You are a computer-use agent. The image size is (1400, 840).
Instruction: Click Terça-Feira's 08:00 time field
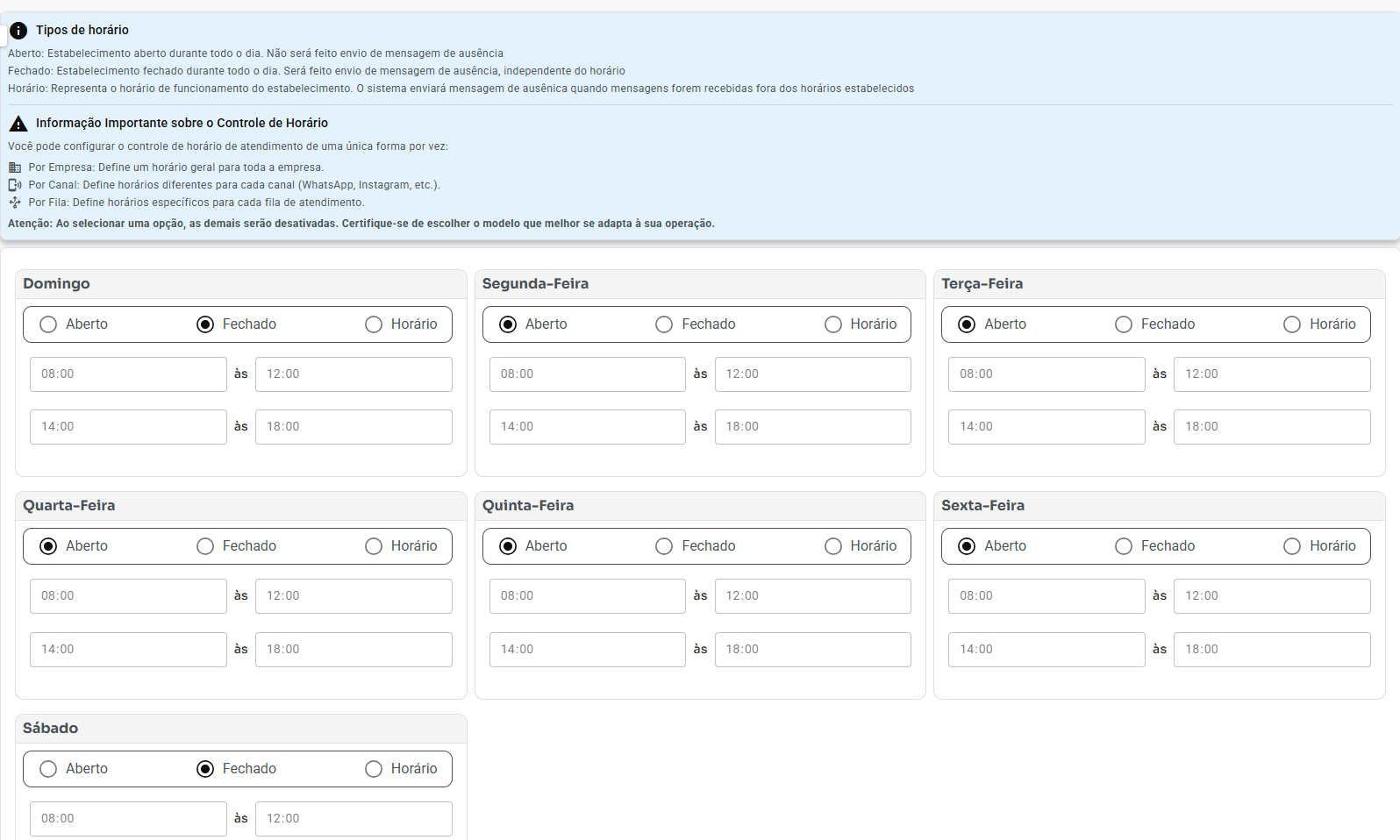tap(1046, 374)
